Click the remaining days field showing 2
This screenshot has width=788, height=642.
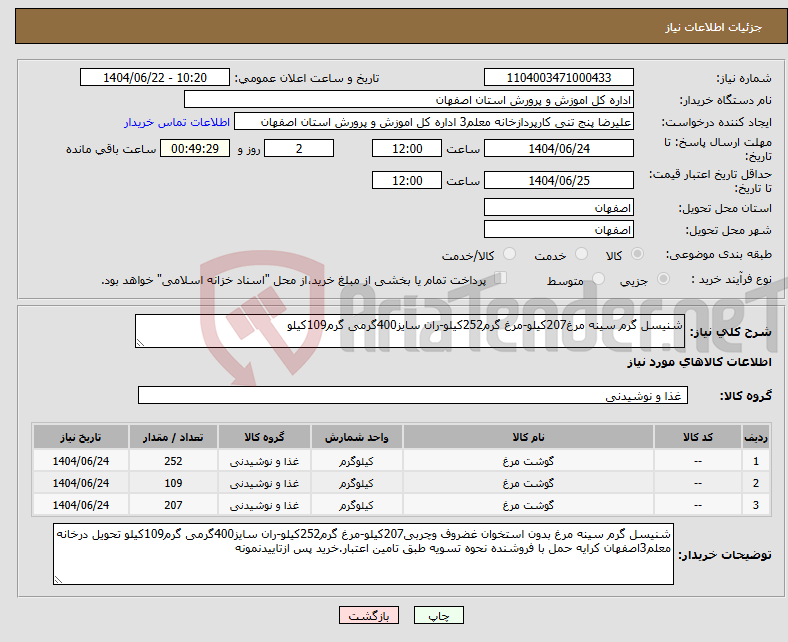point(299,148)
